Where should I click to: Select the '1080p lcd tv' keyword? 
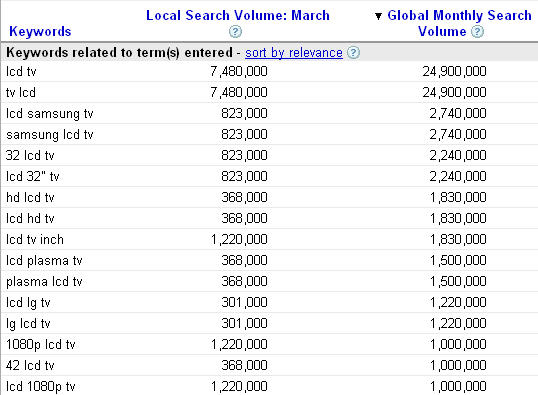pos(40,345)
